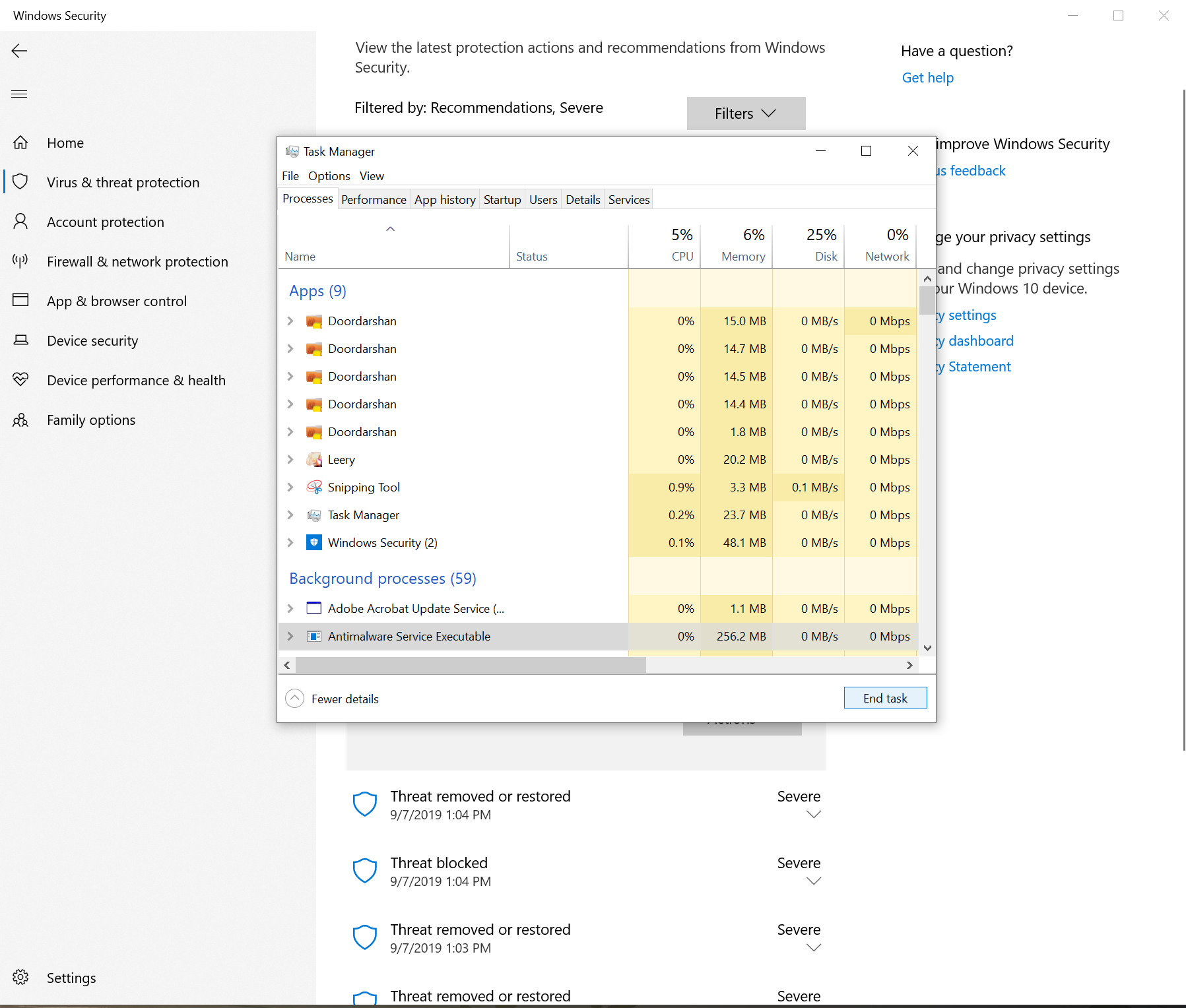The height and width of the screenshot is (1008, 1186).
Task: Sort processes by the CPU column header
Action: click(x=665, y=245)
